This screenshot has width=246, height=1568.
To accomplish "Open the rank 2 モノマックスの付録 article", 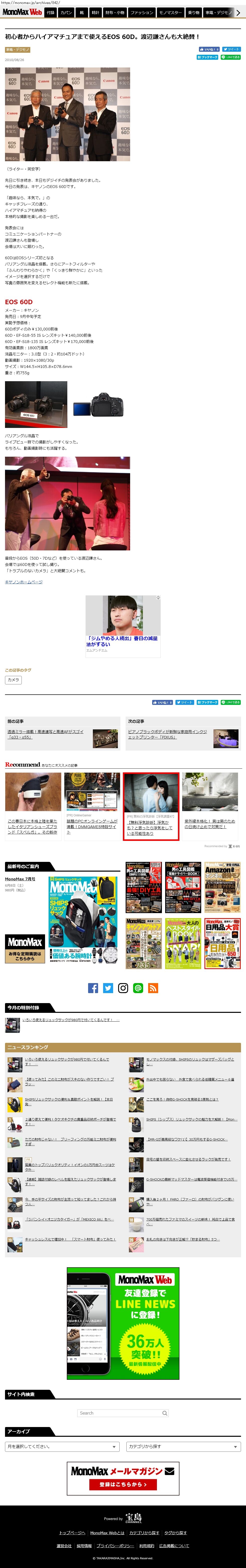I will [190, 1061].
